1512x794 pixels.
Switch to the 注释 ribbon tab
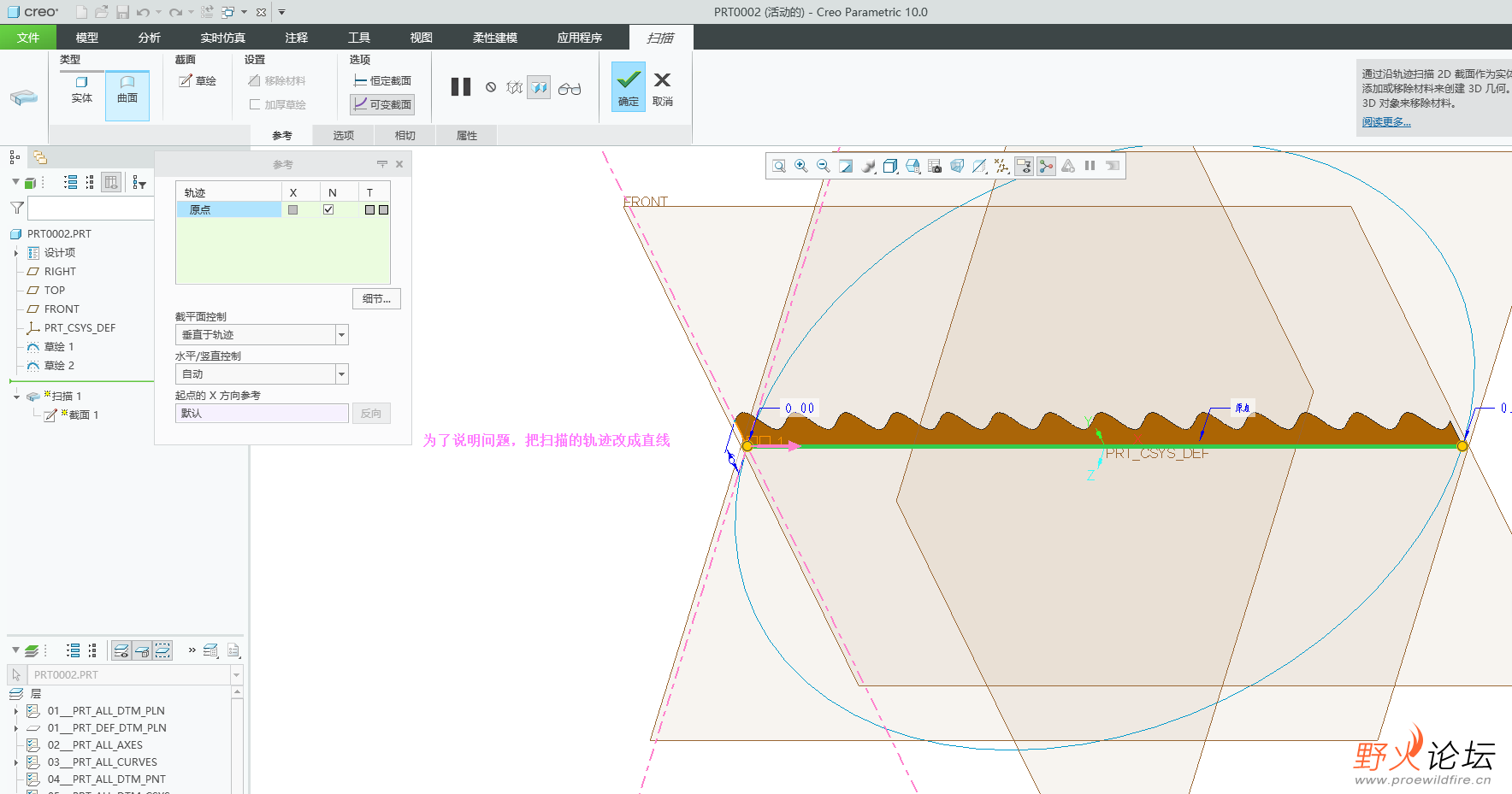coord(297,38)
